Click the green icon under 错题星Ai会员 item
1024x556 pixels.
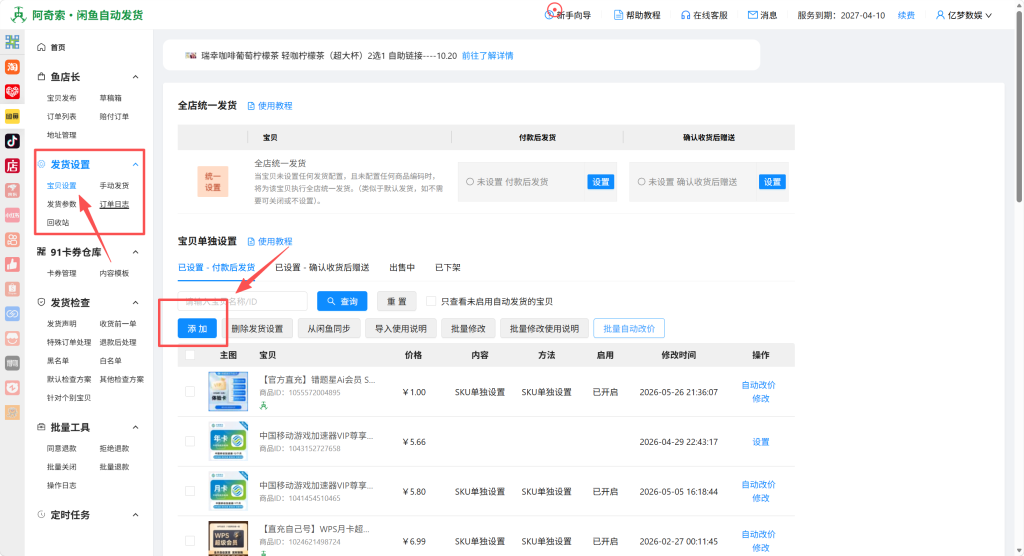pos(263,406)
